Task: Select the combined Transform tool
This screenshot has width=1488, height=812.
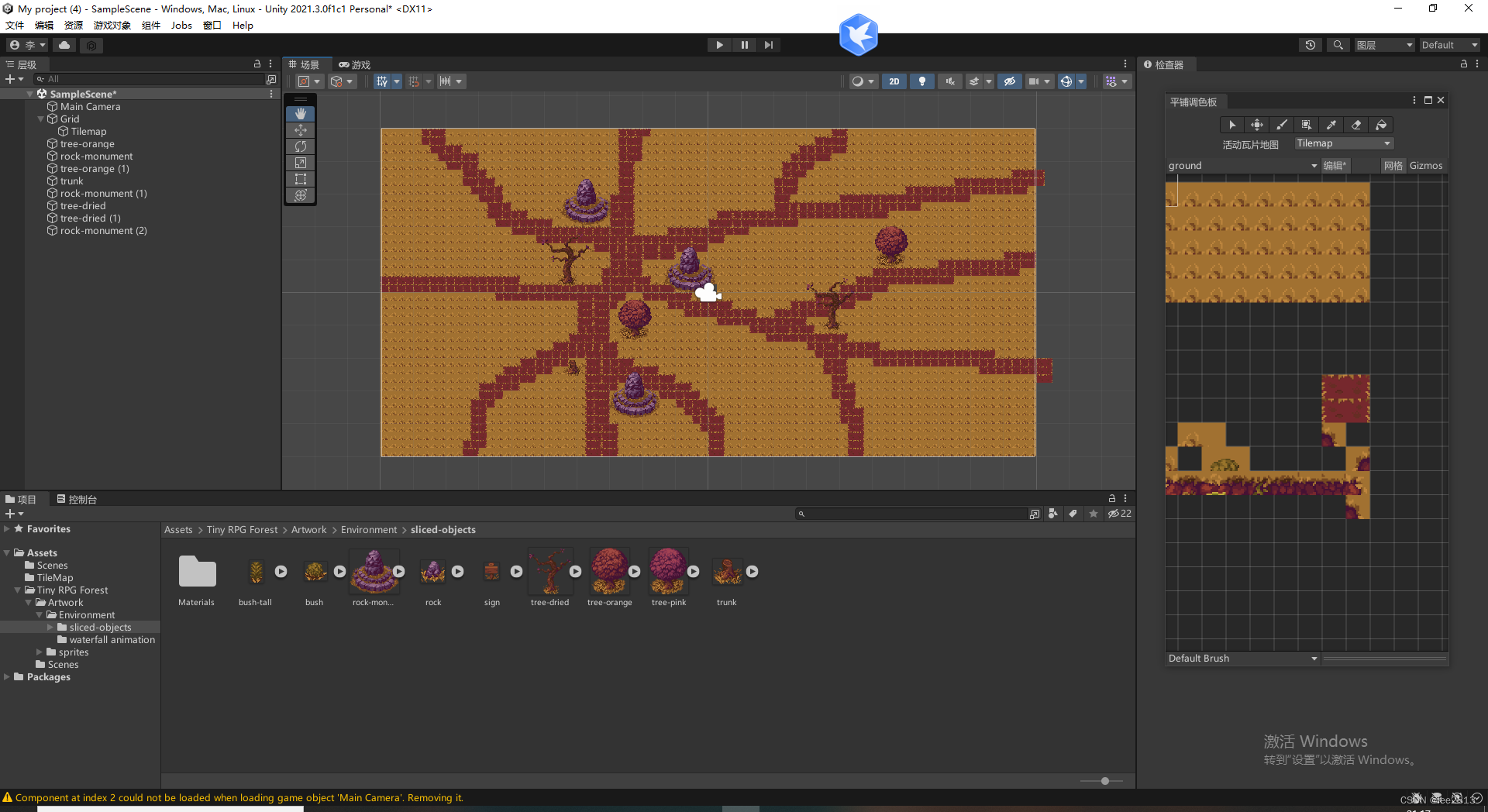Action: pos(301,195)
